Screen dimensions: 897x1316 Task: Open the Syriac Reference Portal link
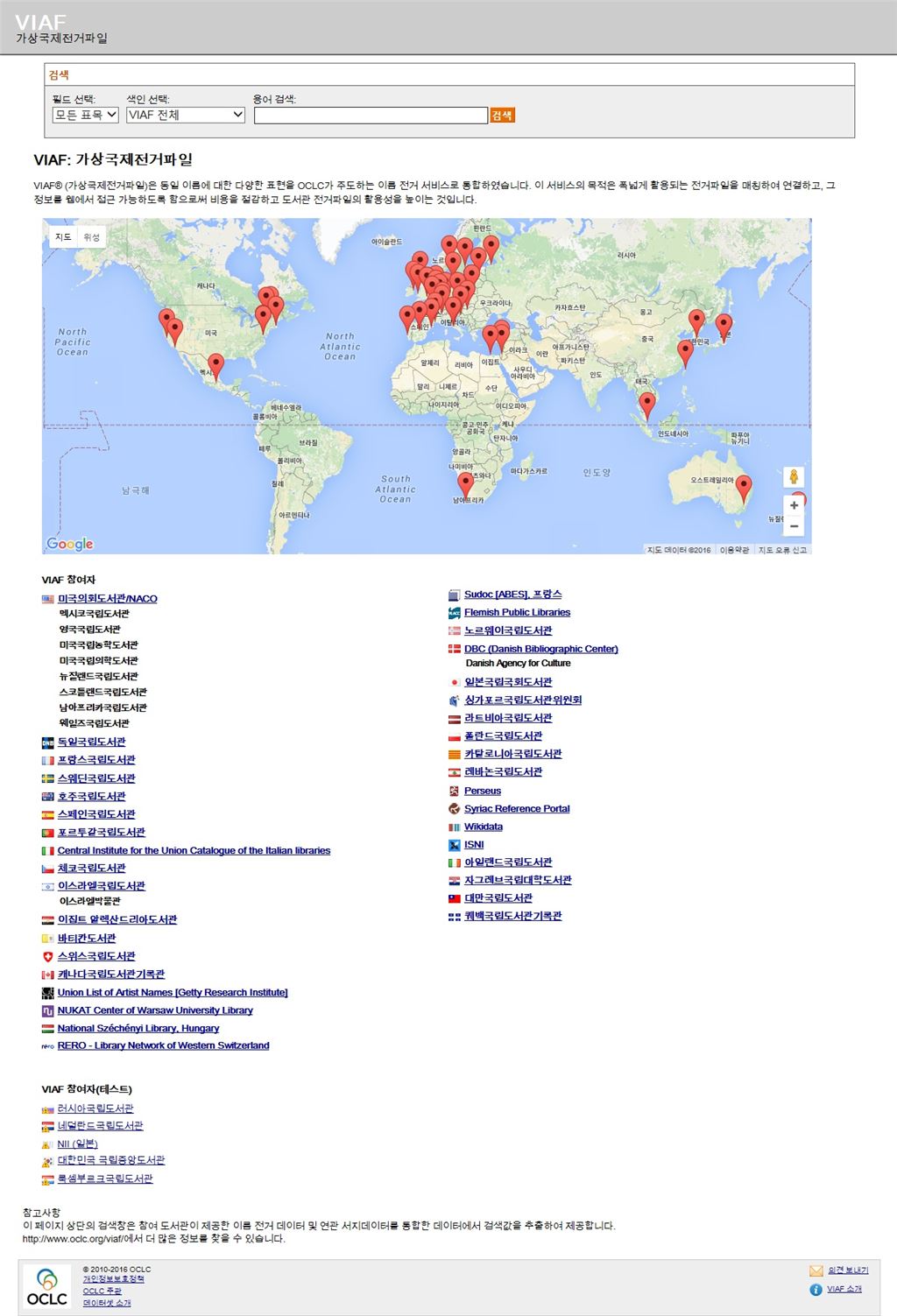517,809
